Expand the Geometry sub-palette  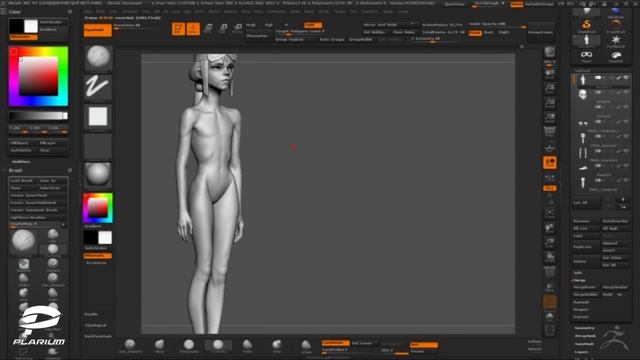point(584,328)
